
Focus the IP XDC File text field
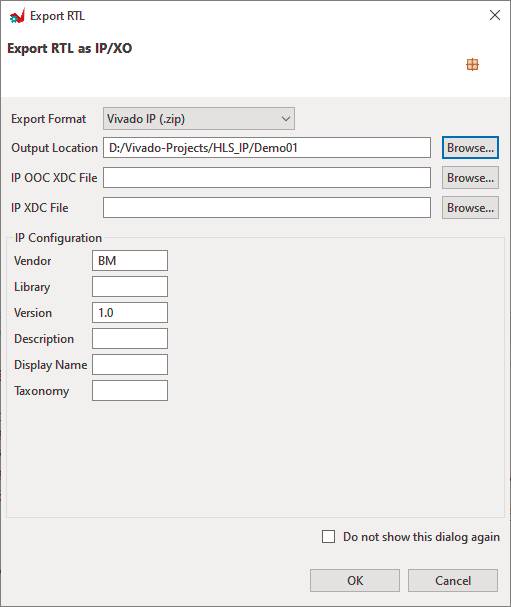267,208
